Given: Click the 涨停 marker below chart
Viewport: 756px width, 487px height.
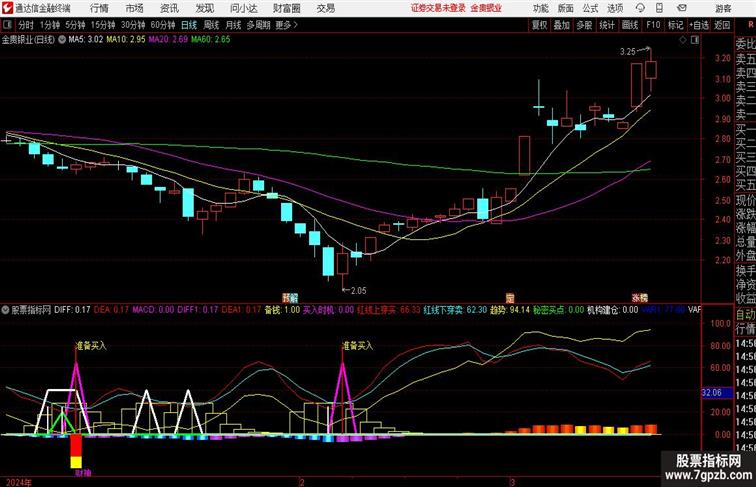Looking at the screenshot, I should tap(640, 298).
